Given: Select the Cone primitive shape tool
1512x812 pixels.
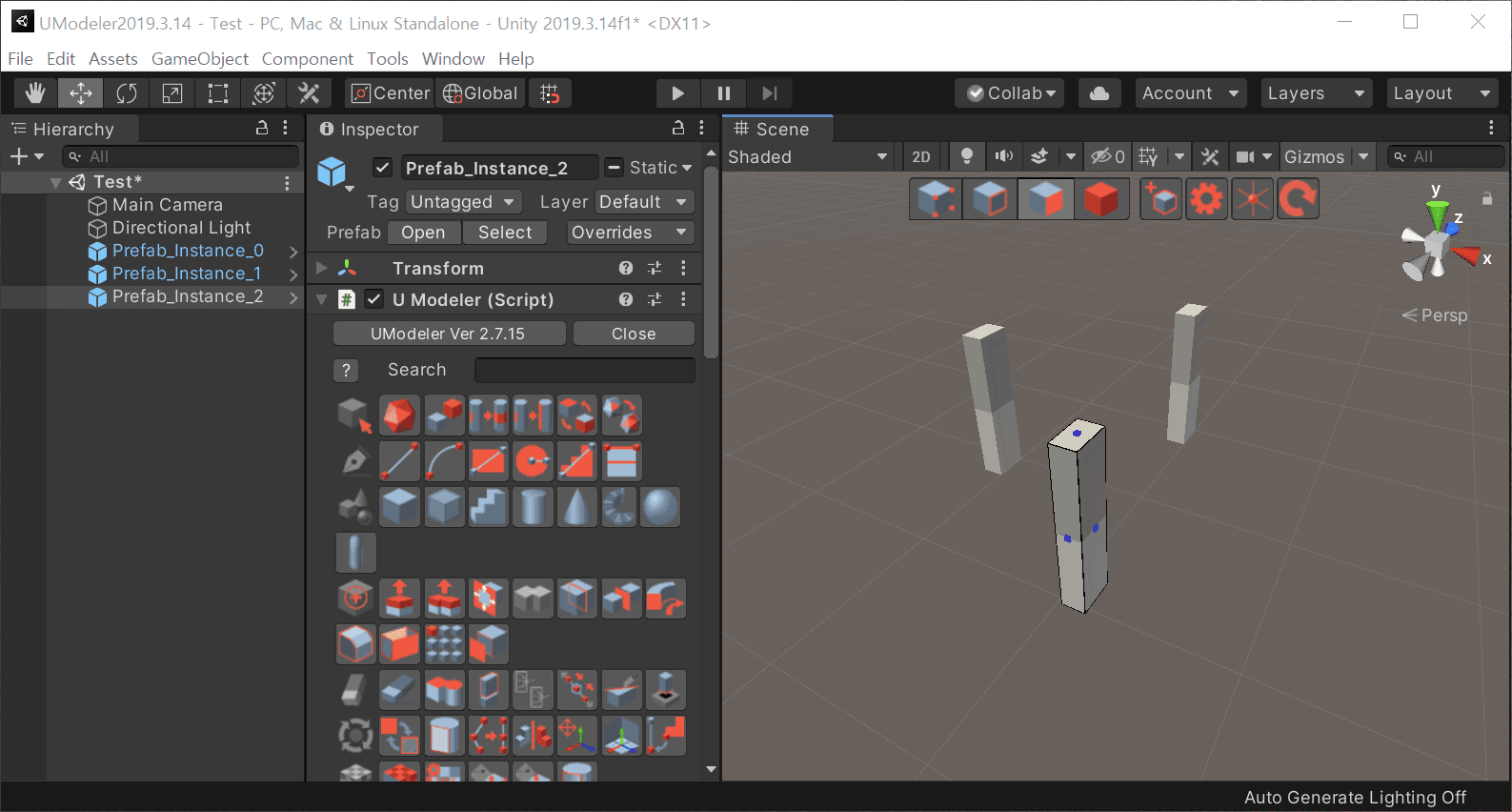Looking at the screenshot, I should tap(577, 507).
